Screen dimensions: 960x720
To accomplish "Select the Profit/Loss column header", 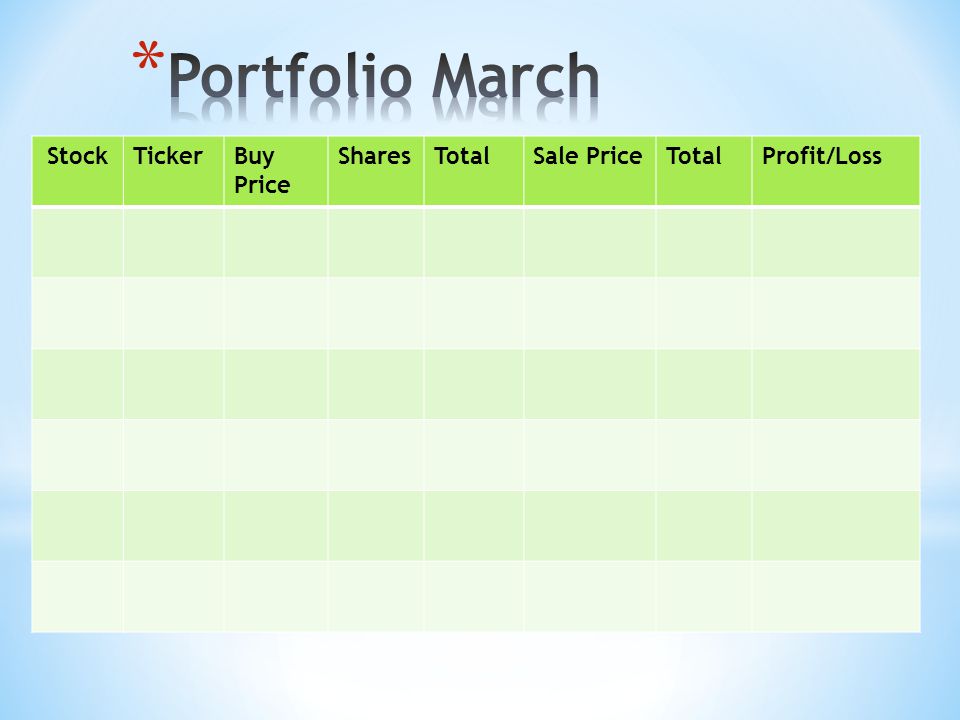I will pos(836,171).
